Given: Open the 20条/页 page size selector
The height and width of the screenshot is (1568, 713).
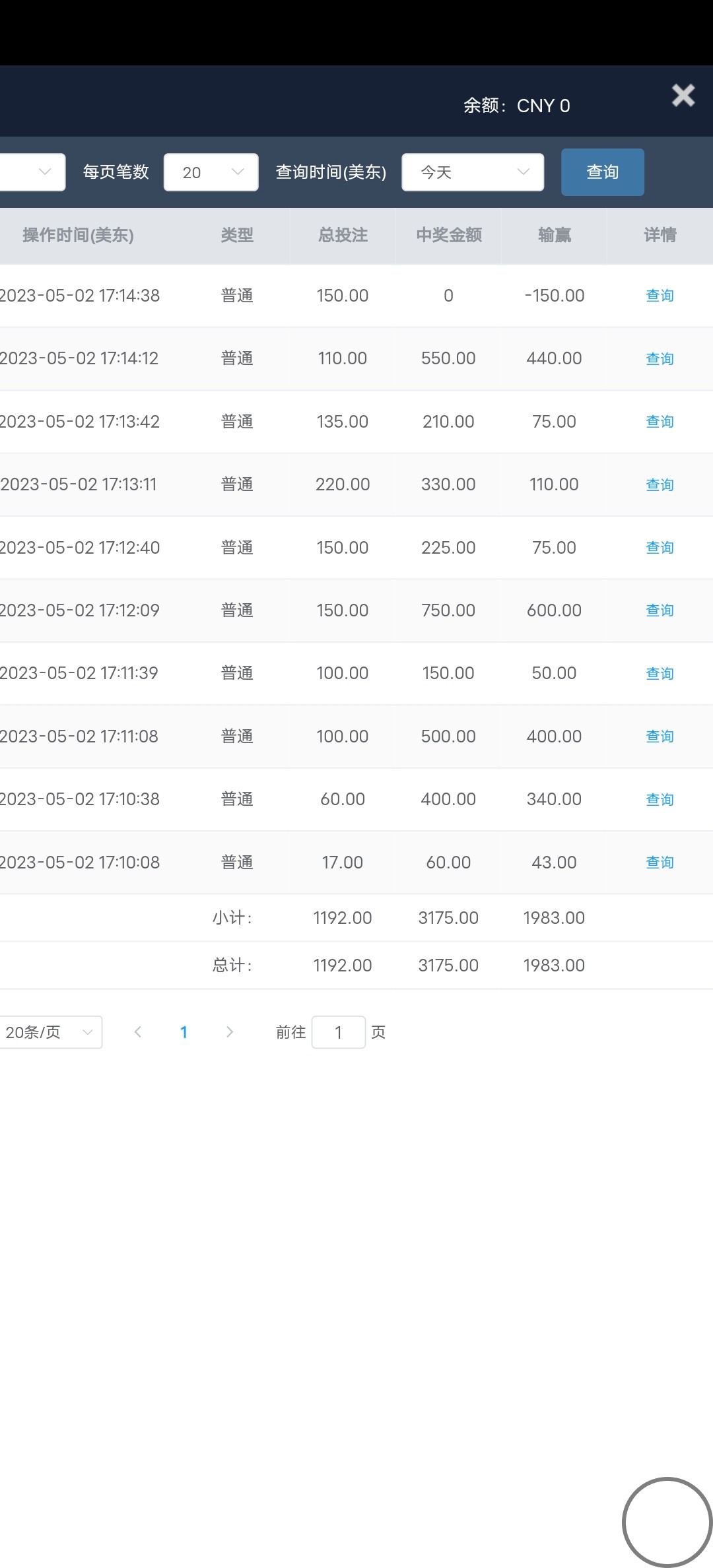Looking at the screenshot, I should point(50,1032).
